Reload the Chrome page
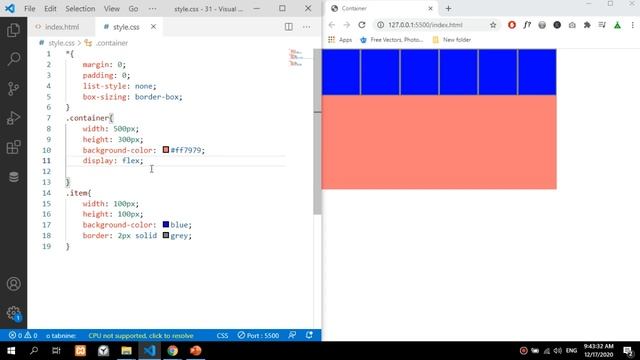The image size is (640, 360). point(362,25)
